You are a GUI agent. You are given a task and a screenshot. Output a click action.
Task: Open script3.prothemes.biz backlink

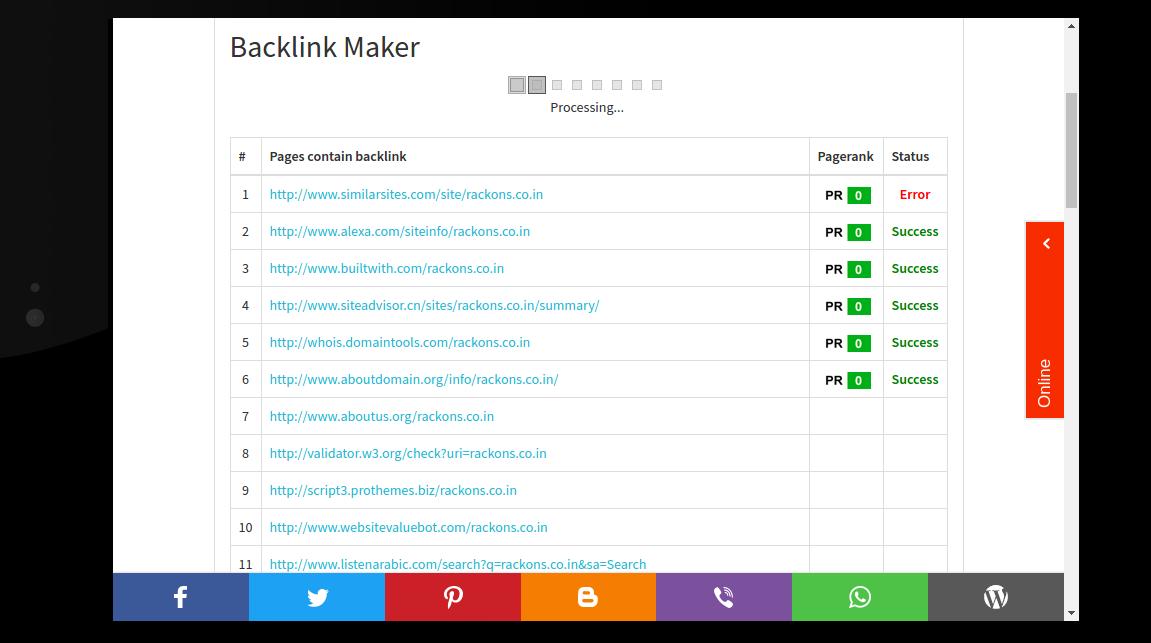[393, 490]
